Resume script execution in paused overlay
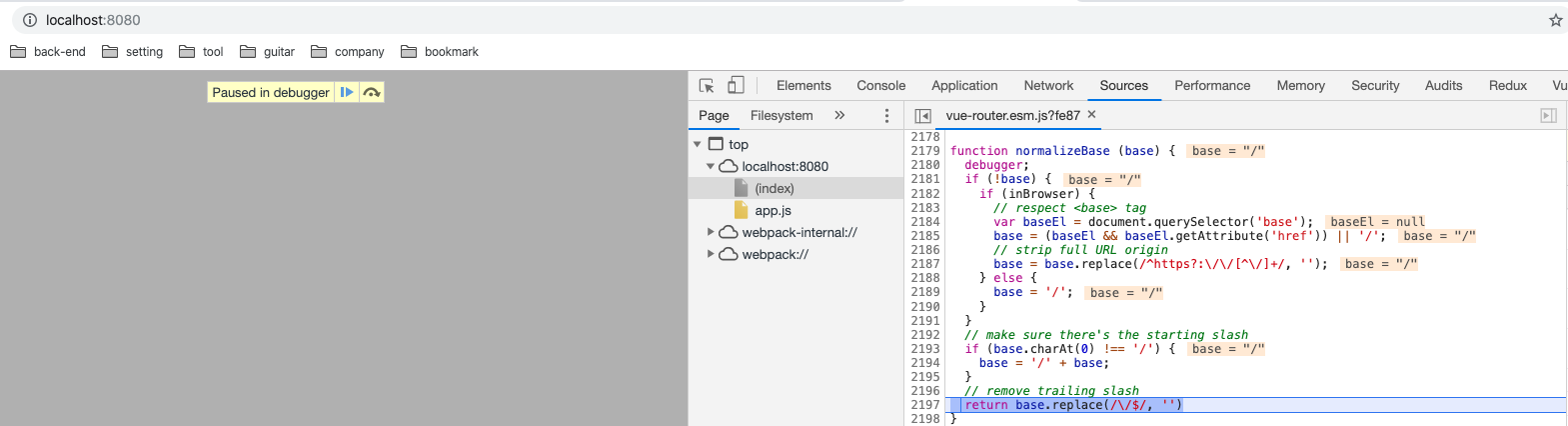Screen dimensions: 1568x426 346,92
